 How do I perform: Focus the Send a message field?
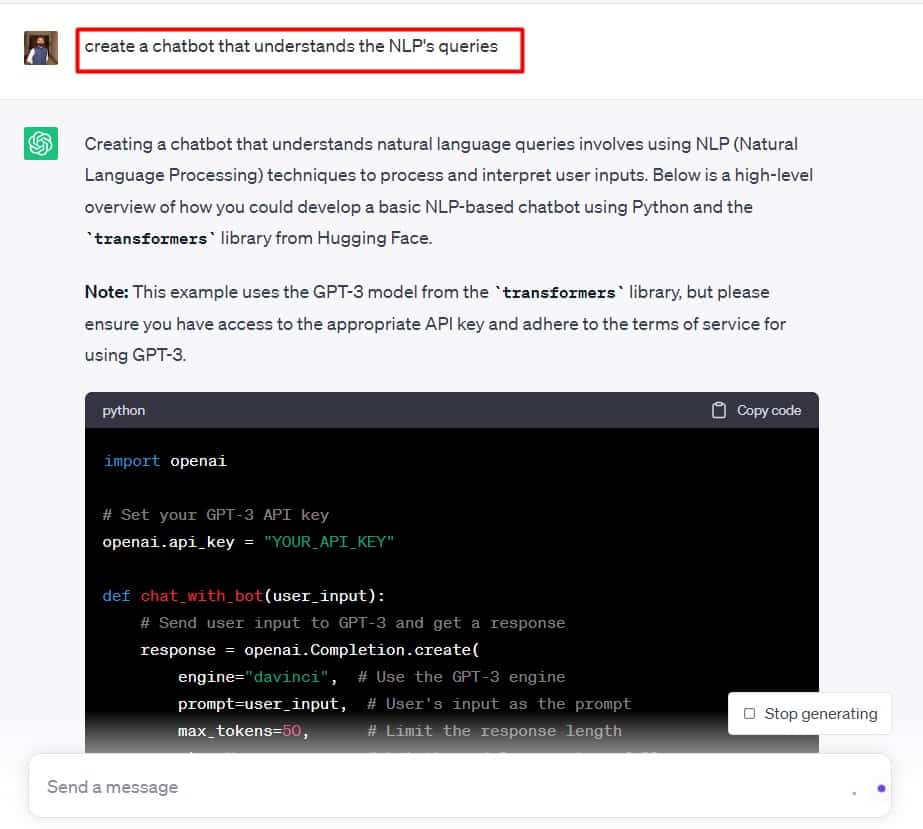(x=459, y=787)
